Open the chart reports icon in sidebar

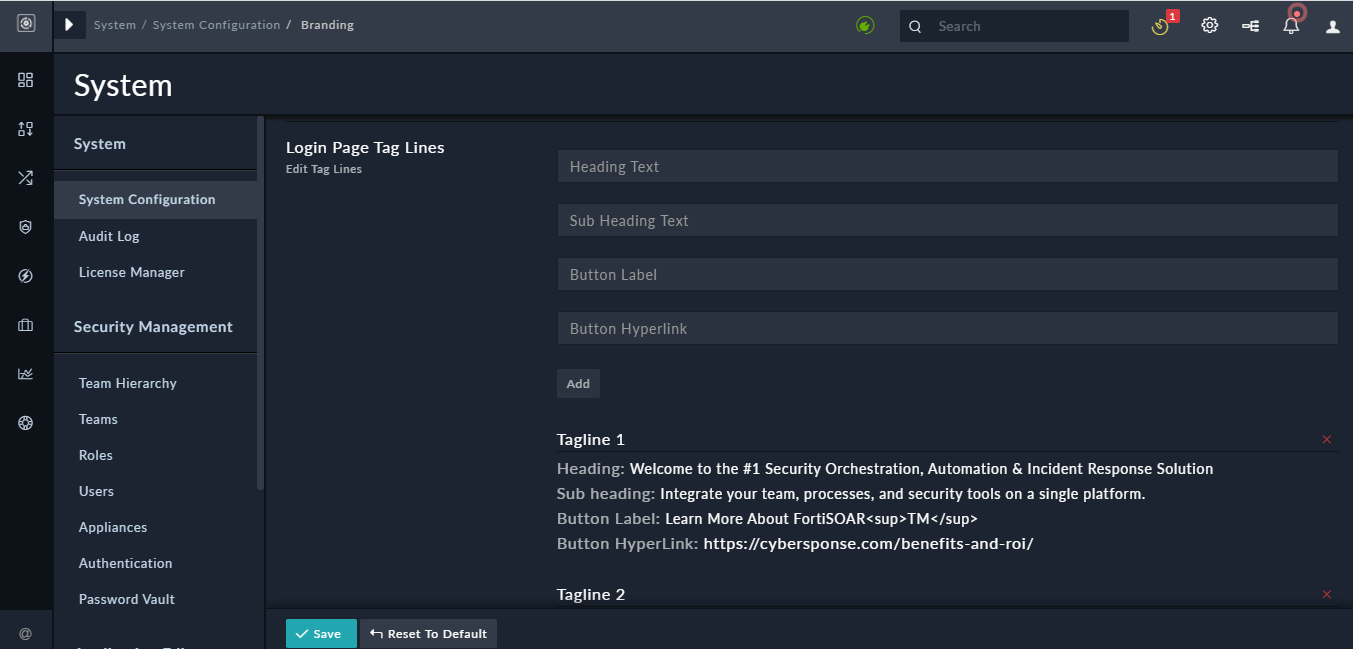tap(26, 374)
